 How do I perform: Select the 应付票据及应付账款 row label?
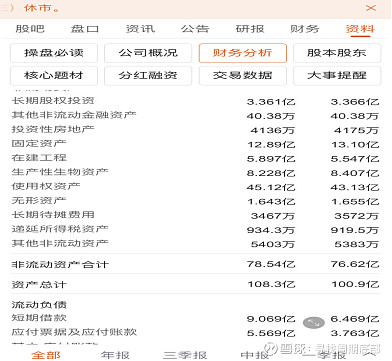[x=74, y=332]
